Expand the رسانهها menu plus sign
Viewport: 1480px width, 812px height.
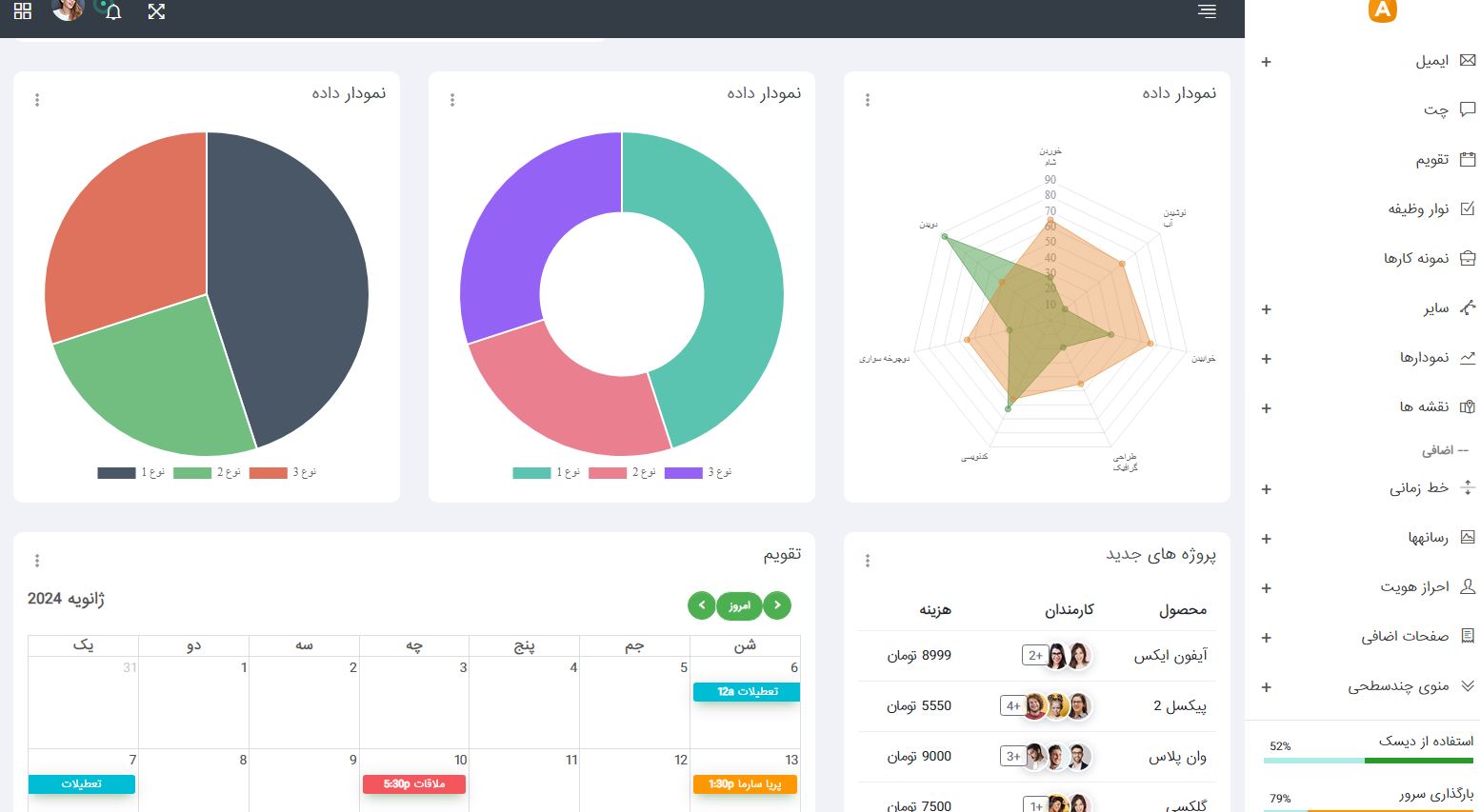[x=1266, y=539]
